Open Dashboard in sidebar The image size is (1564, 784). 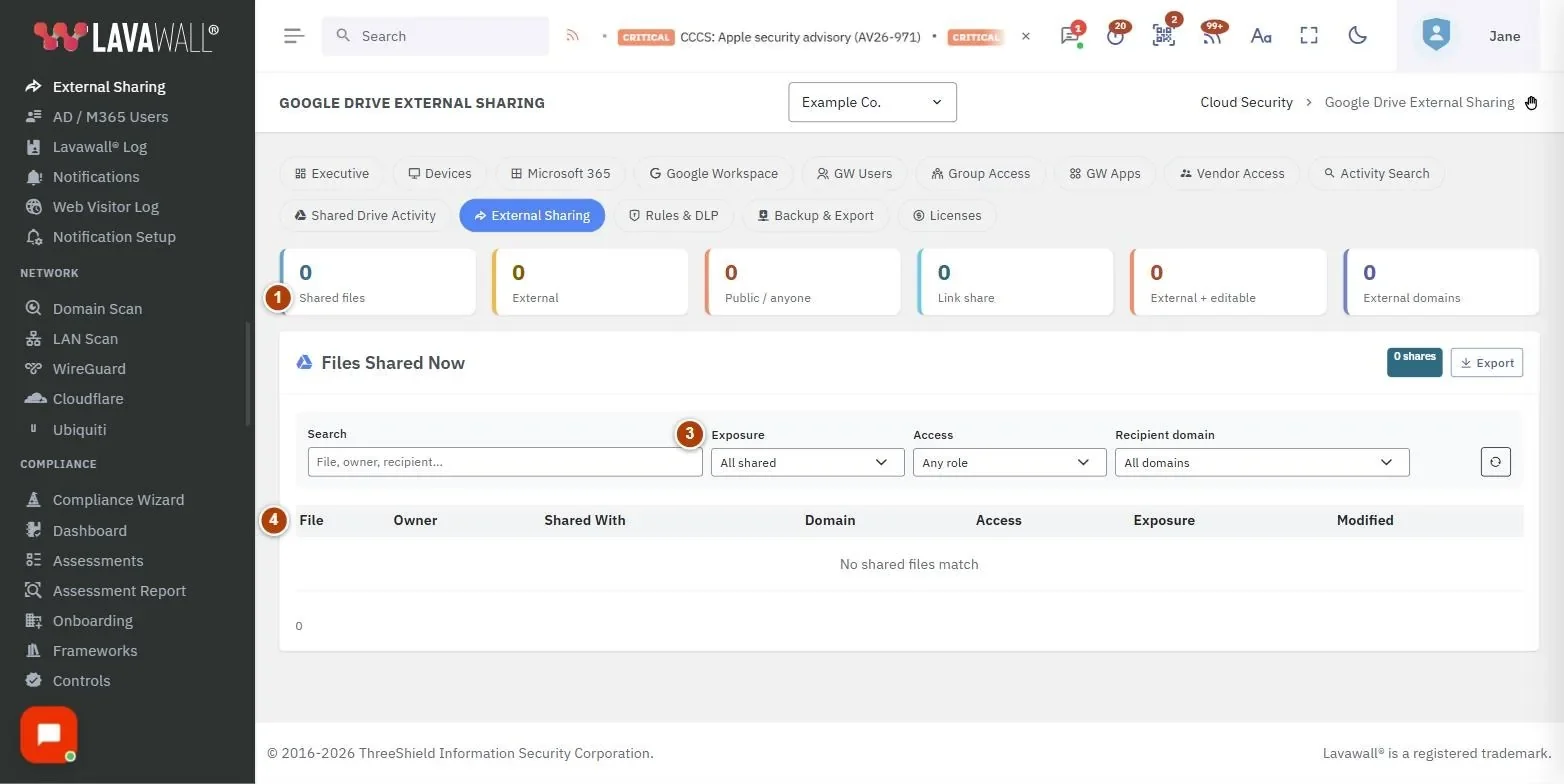point(89,531)
